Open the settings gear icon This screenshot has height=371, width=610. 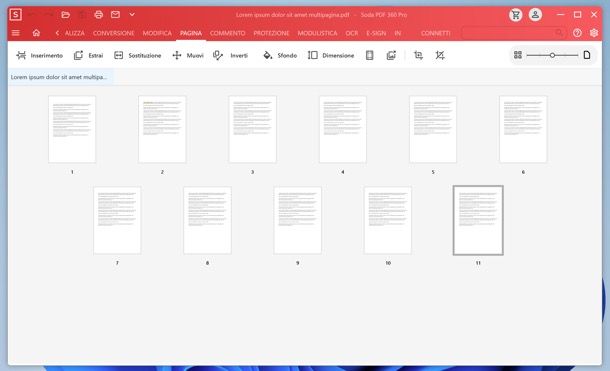coord(594,33)
